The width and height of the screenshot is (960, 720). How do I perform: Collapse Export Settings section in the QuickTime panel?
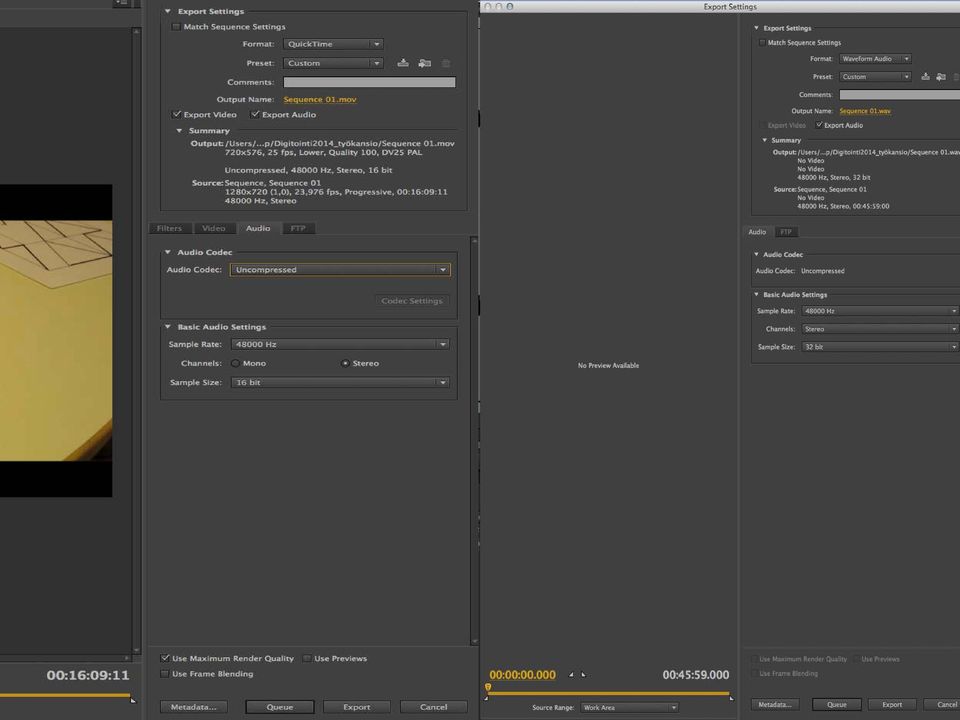[168, 11]
